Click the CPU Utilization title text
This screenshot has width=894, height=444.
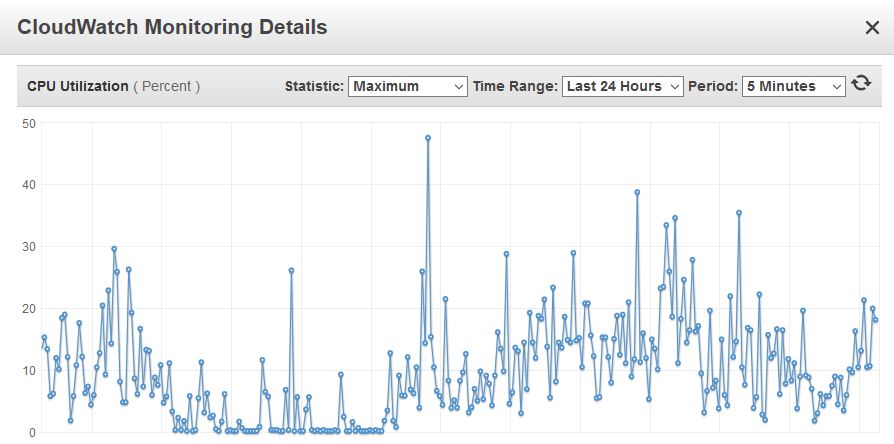click(78, 87)
